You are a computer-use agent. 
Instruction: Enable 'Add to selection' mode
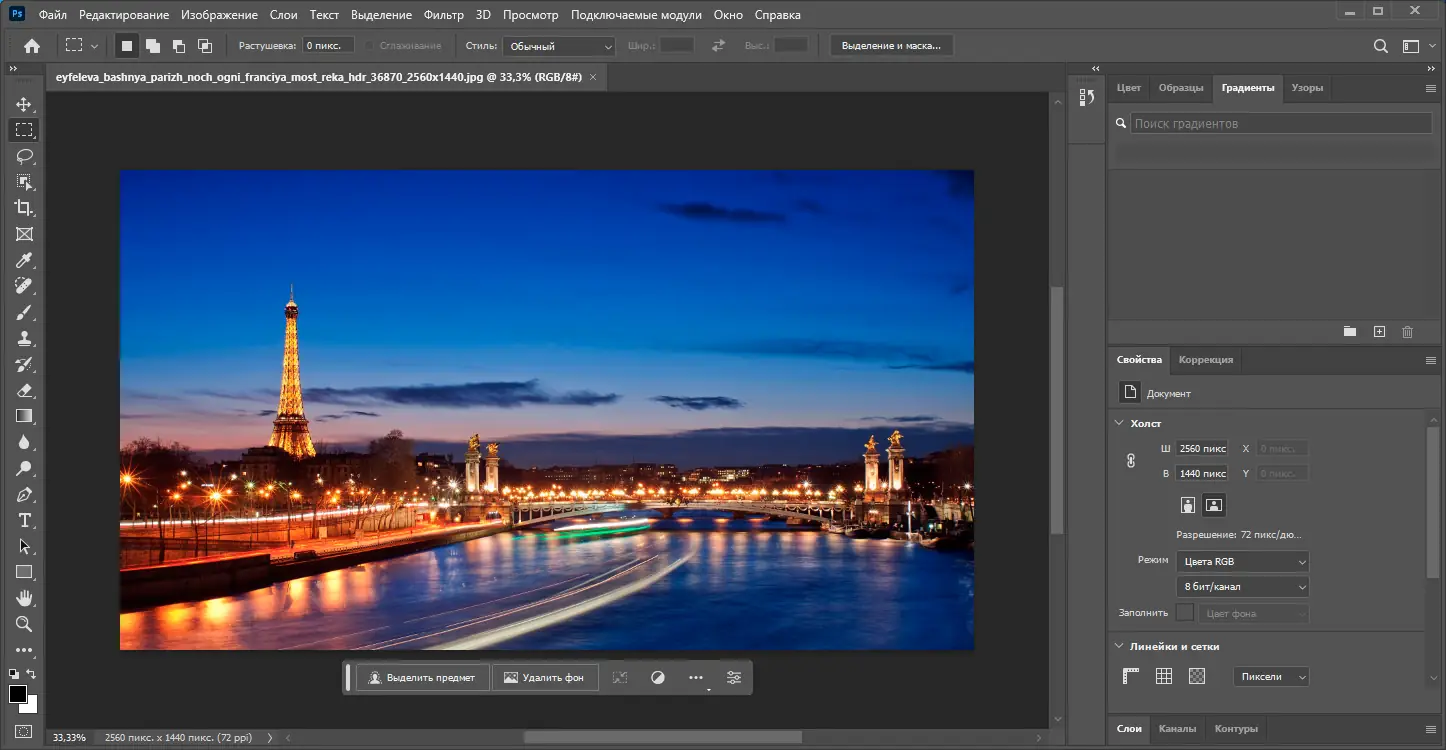click(153, 46)
